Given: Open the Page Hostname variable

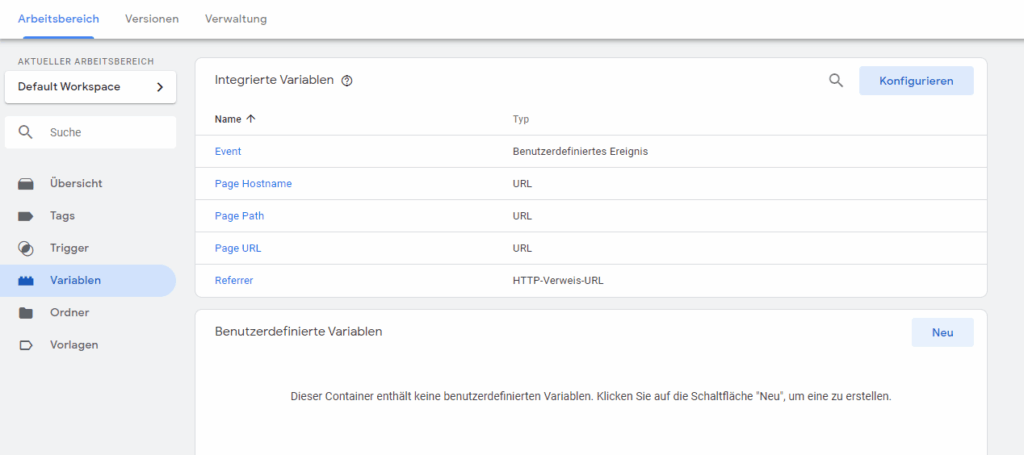Looking at the screenshot, I should [253, 184].
